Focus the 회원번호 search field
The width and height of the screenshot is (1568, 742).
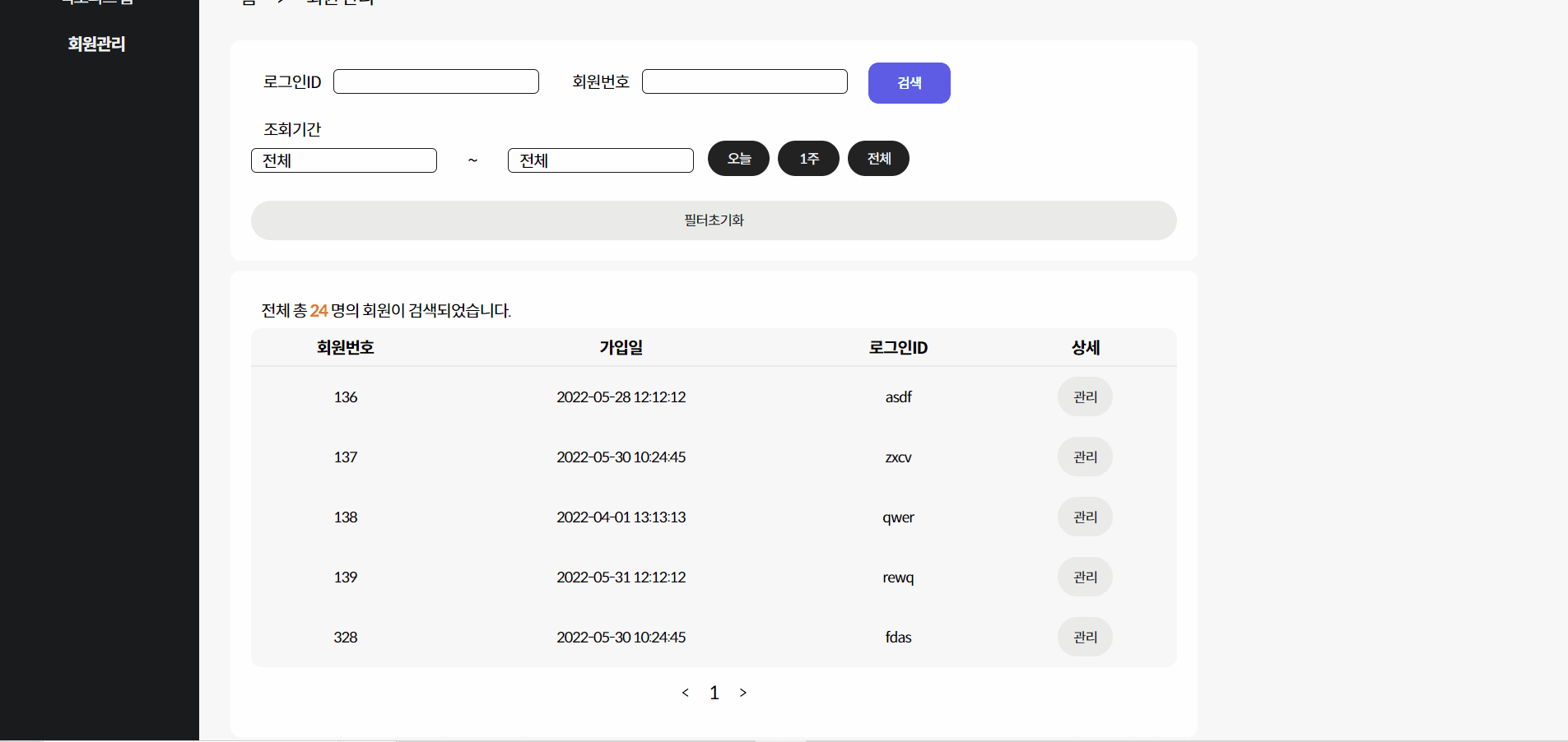(x=745, y=81)
